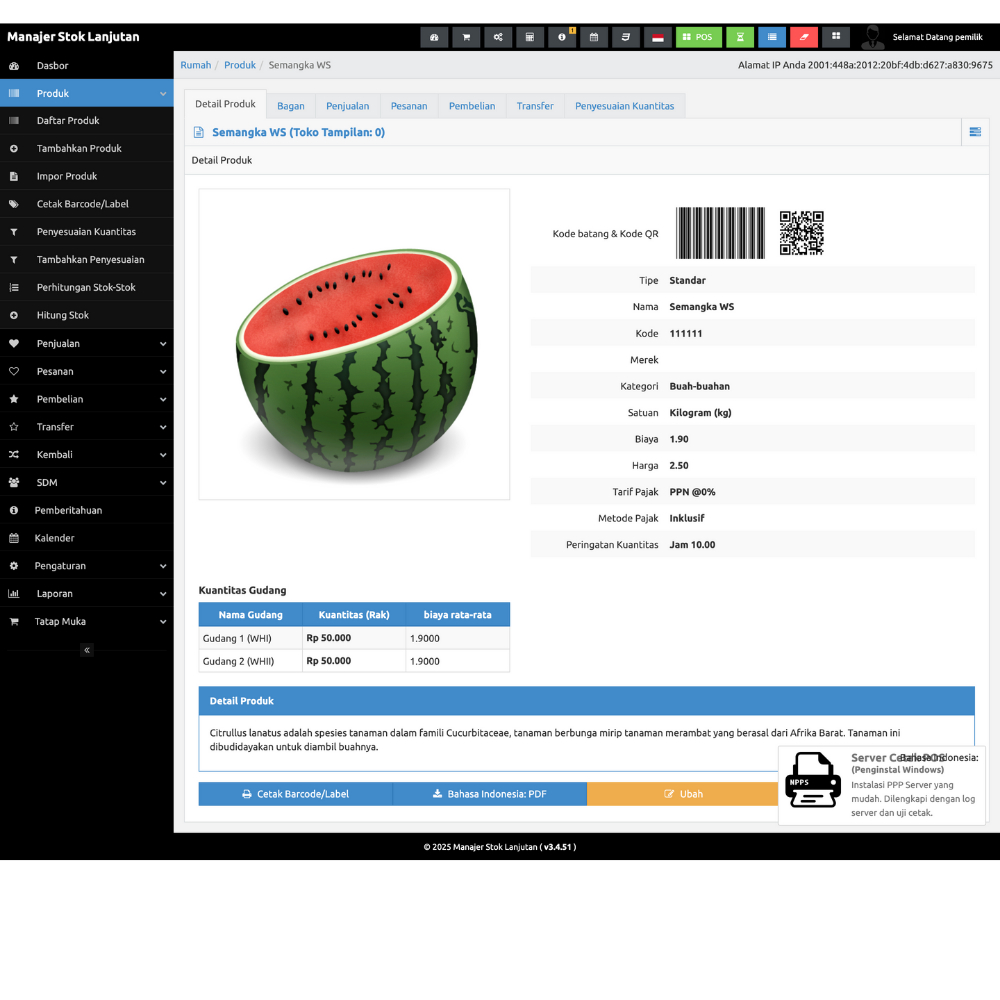Click the Cetak Barcode/Label button
This screenshot has height=1000, width=1000.
(295, 794)
